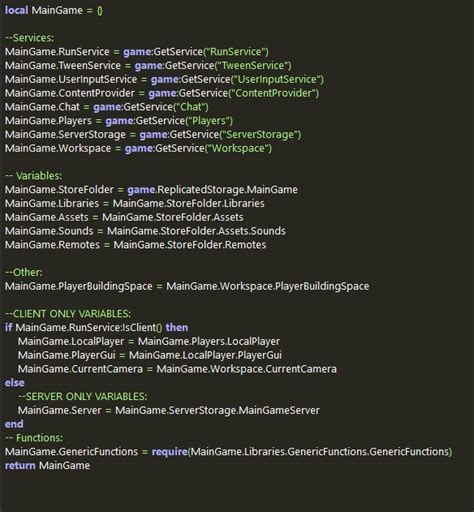
Task: Click the "--Services:" comment line
Action: pos(29,38)
